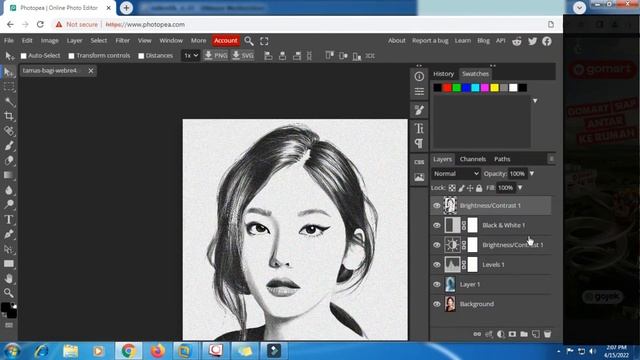Image resolution: width=640 pixels, height=360 pixels.
Task: Open the Character panel icon
Action: pos(419,128)
